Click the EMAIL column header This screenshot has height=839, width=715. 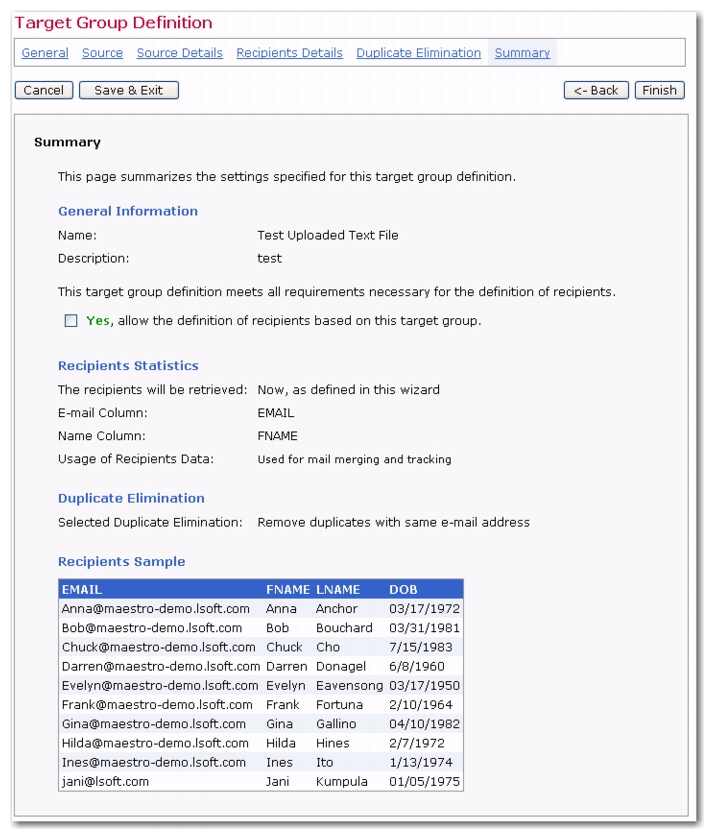coord(82,590)
